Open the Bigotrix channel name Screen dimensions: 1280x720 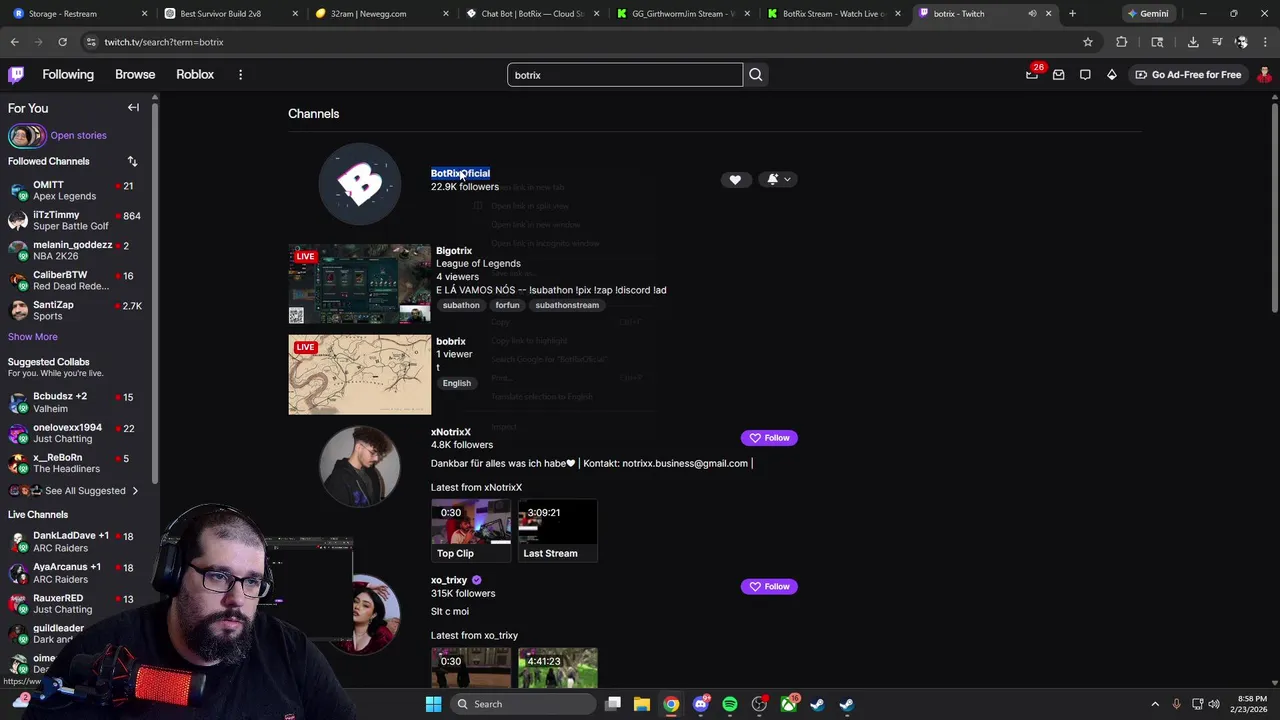(454, 251)
